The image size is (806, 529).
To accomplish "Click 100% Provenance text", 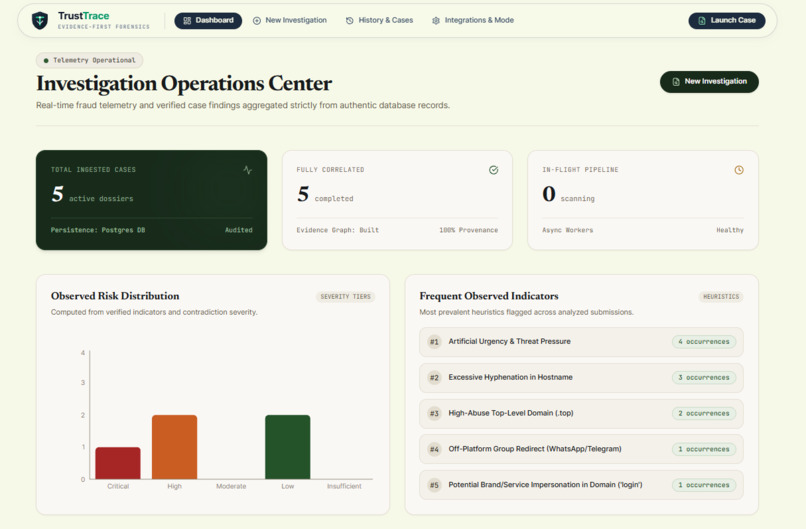I will pyautogui.click(x=468, y=230).
